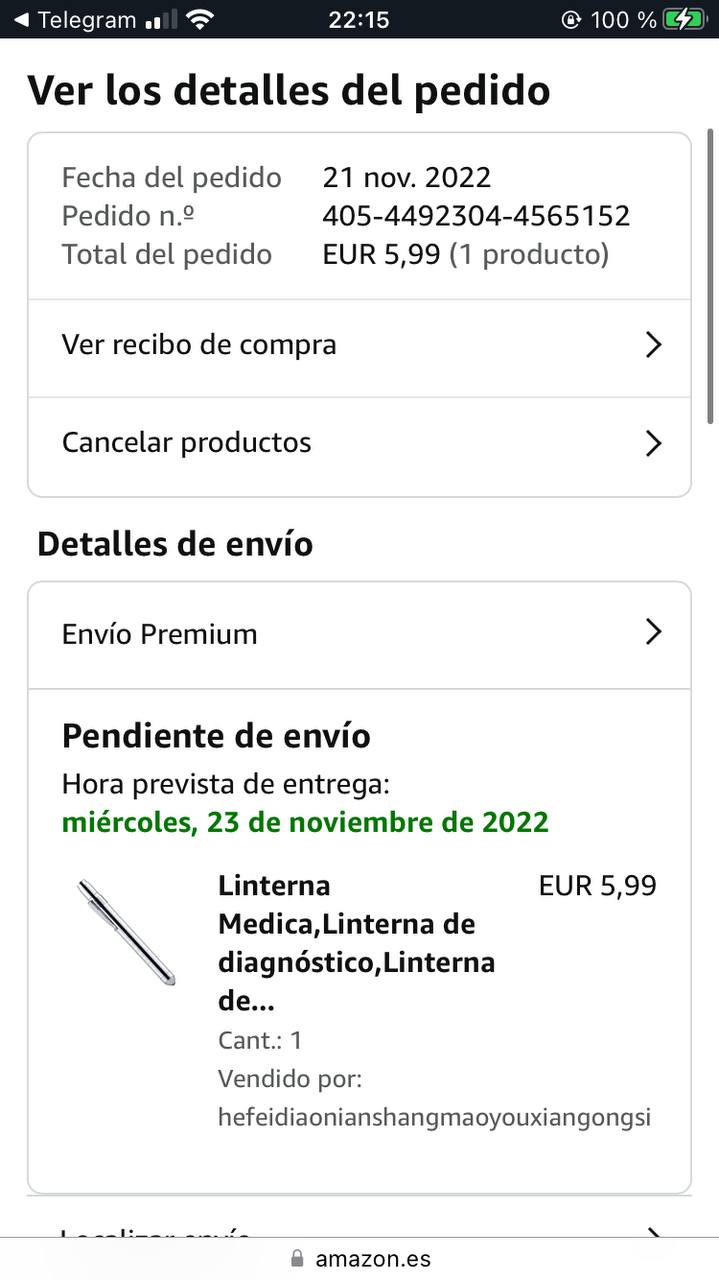Tap the cellular signal bars icon
719x1280 pixels.
tap(160, 20)
